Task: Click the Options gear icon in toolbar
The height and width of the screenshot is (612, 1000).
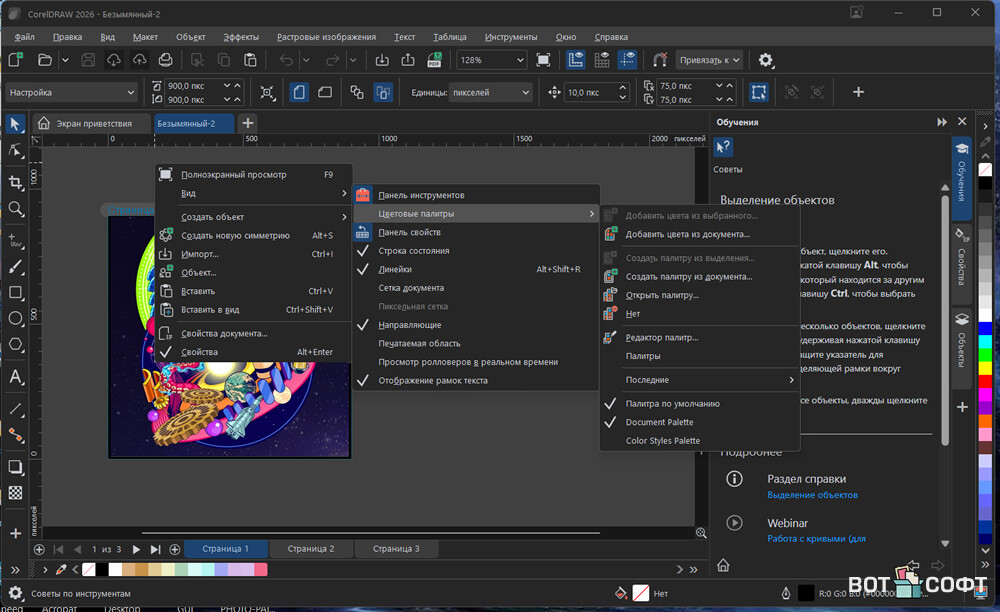Action: pyautogui.click(x=766, y=60)
